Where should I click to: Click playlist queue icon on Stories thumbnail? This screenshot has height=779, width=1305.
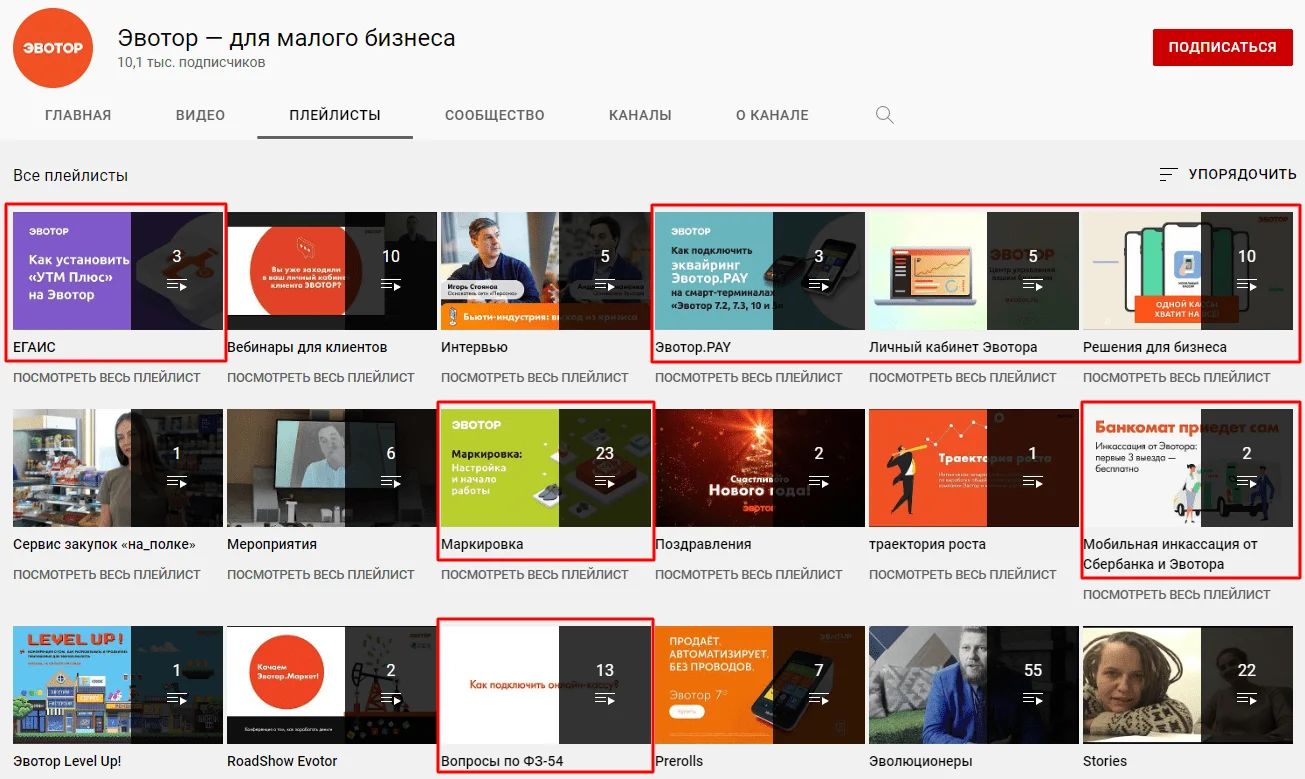1247,699
